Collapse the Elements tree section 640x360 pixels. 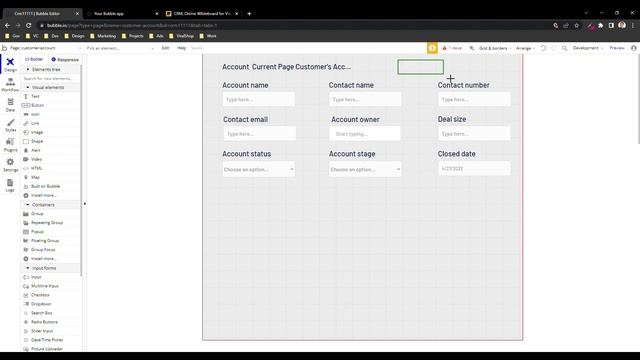click(x=28, y=69)
